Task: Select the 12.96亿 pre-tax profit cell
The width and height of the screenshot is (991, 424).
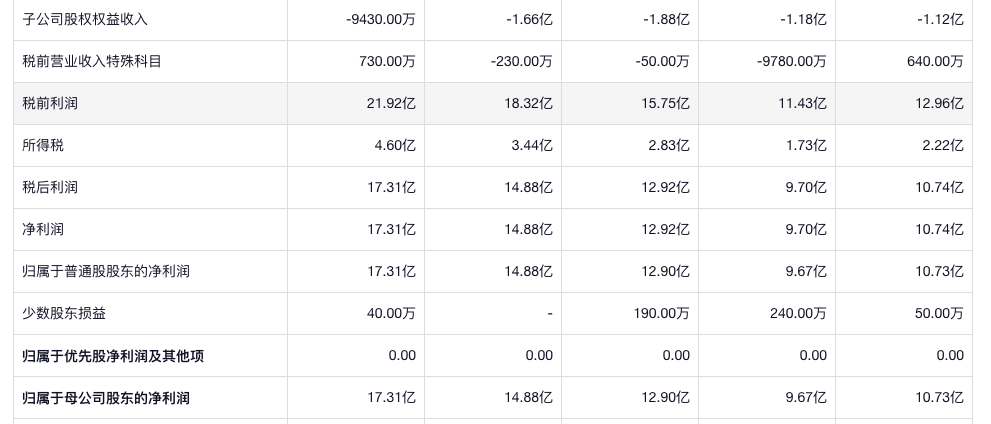Action: coord(939,103)
